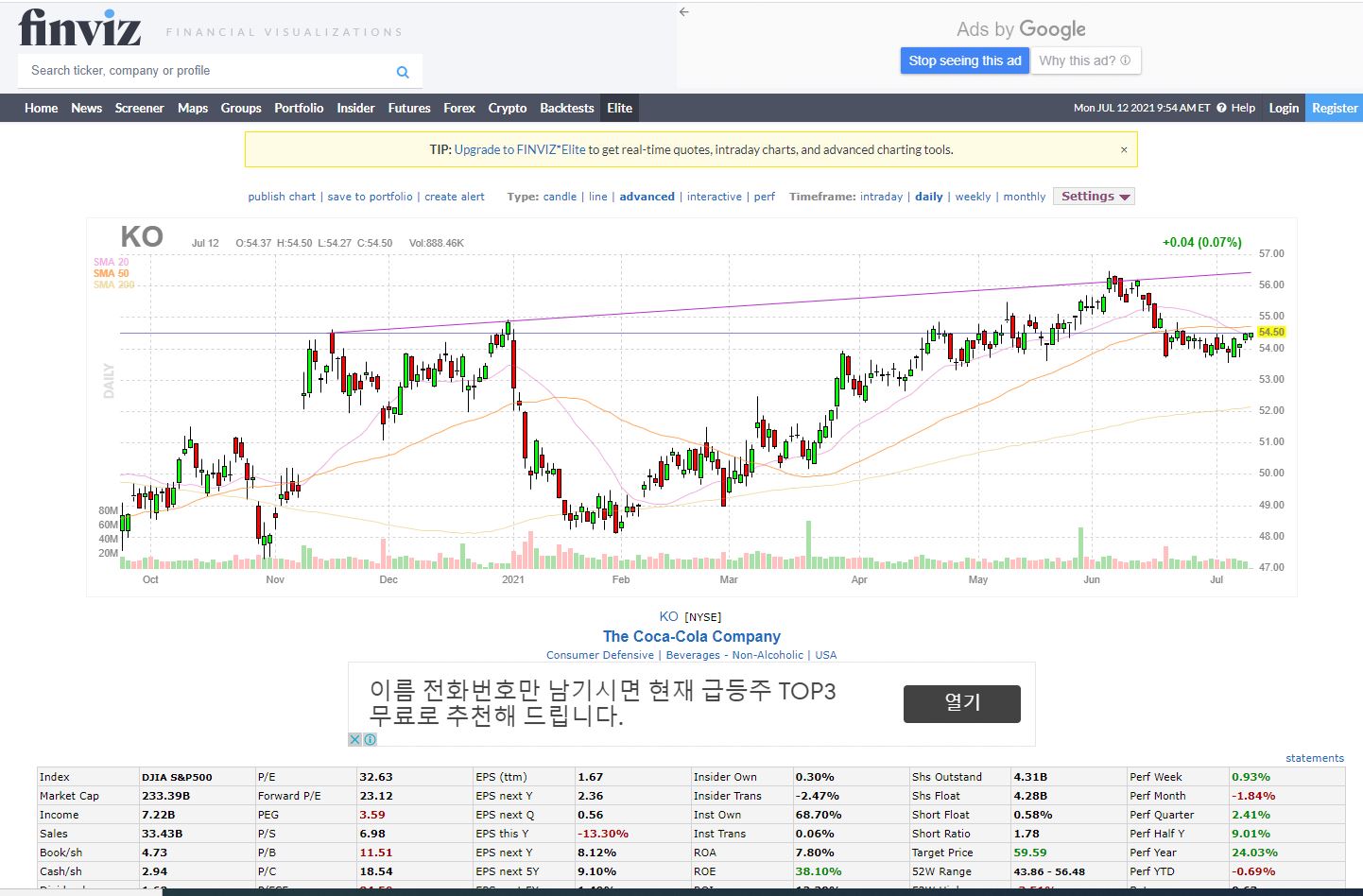Click the Help question mark icon
The height and width of the screenshot is (896, 1363).
point(1222,108)
